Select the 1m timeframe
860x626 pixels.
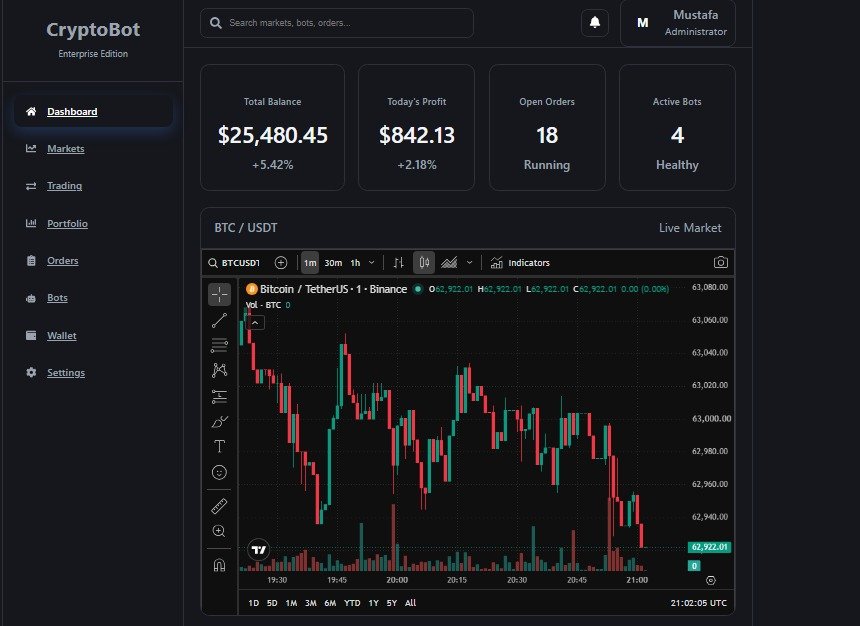click(310, 263)
